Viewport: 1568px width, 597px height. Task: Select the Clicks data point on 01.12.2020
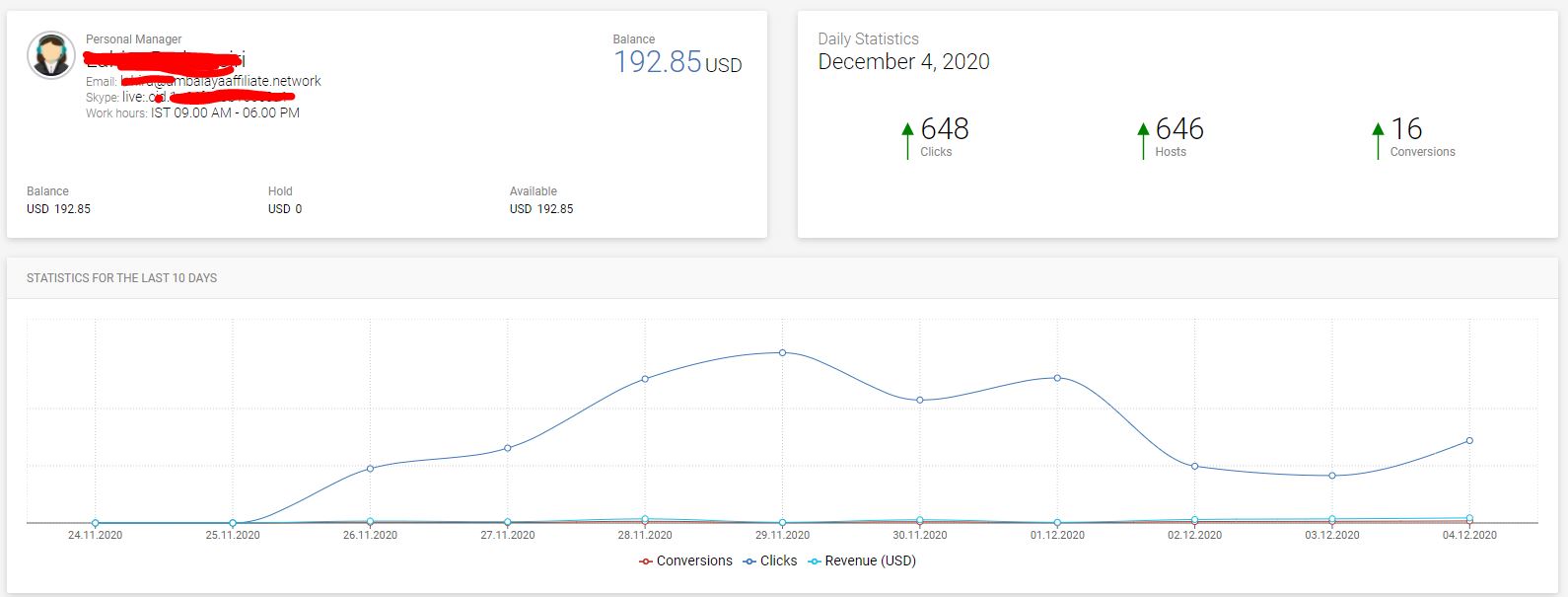click(x=1057, y=378)
